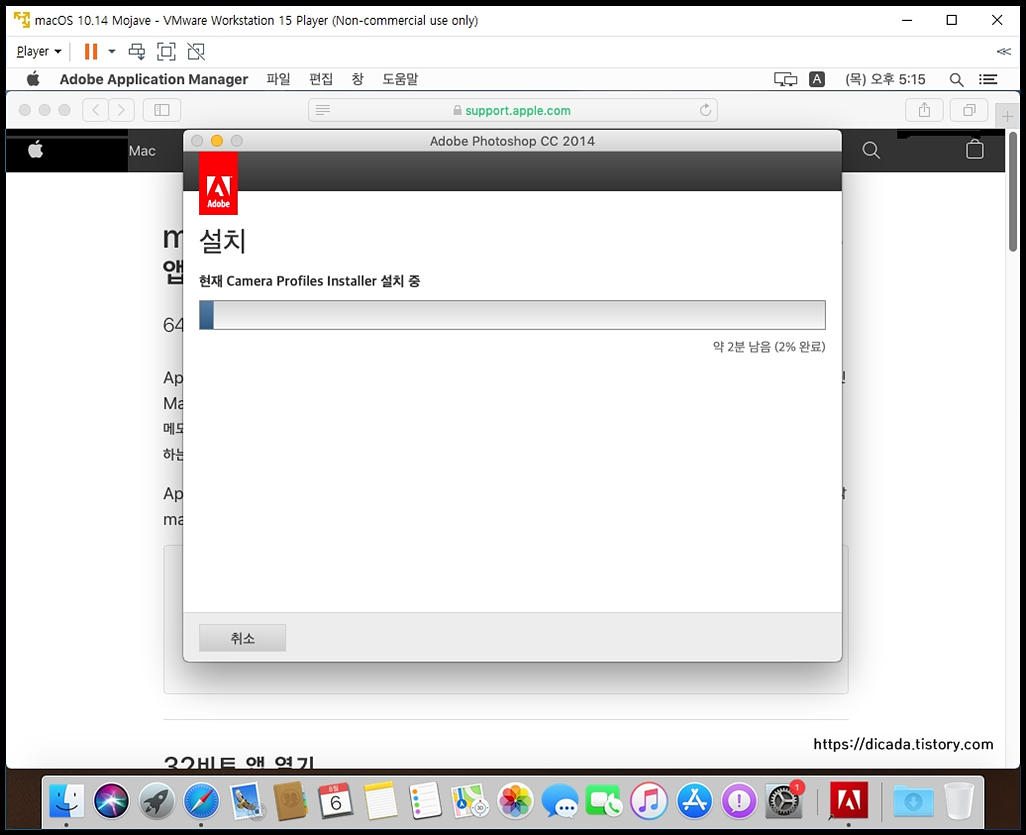
Task: Open Notification Center list icon
Action: pyautogui.click(x=988, y=80)
